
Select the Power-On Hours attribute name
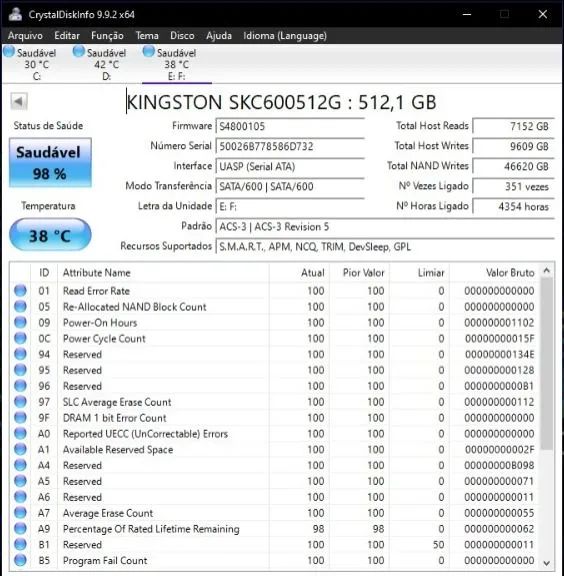(100, 323)
